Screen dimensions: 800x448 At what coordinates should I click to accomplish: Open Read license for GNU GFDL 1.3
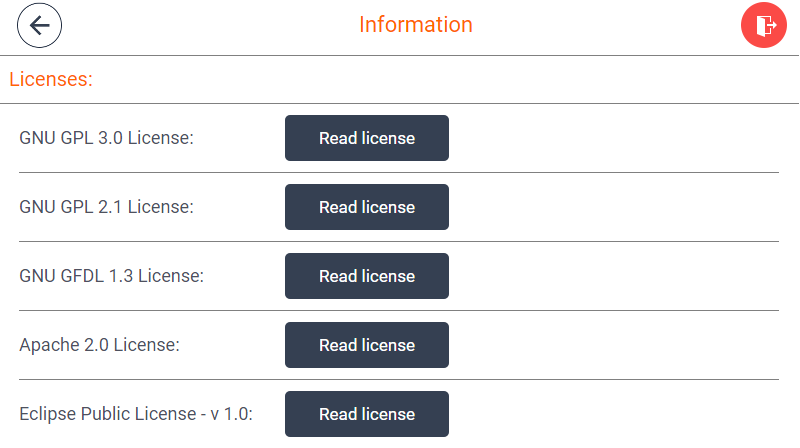pos(367,276)
